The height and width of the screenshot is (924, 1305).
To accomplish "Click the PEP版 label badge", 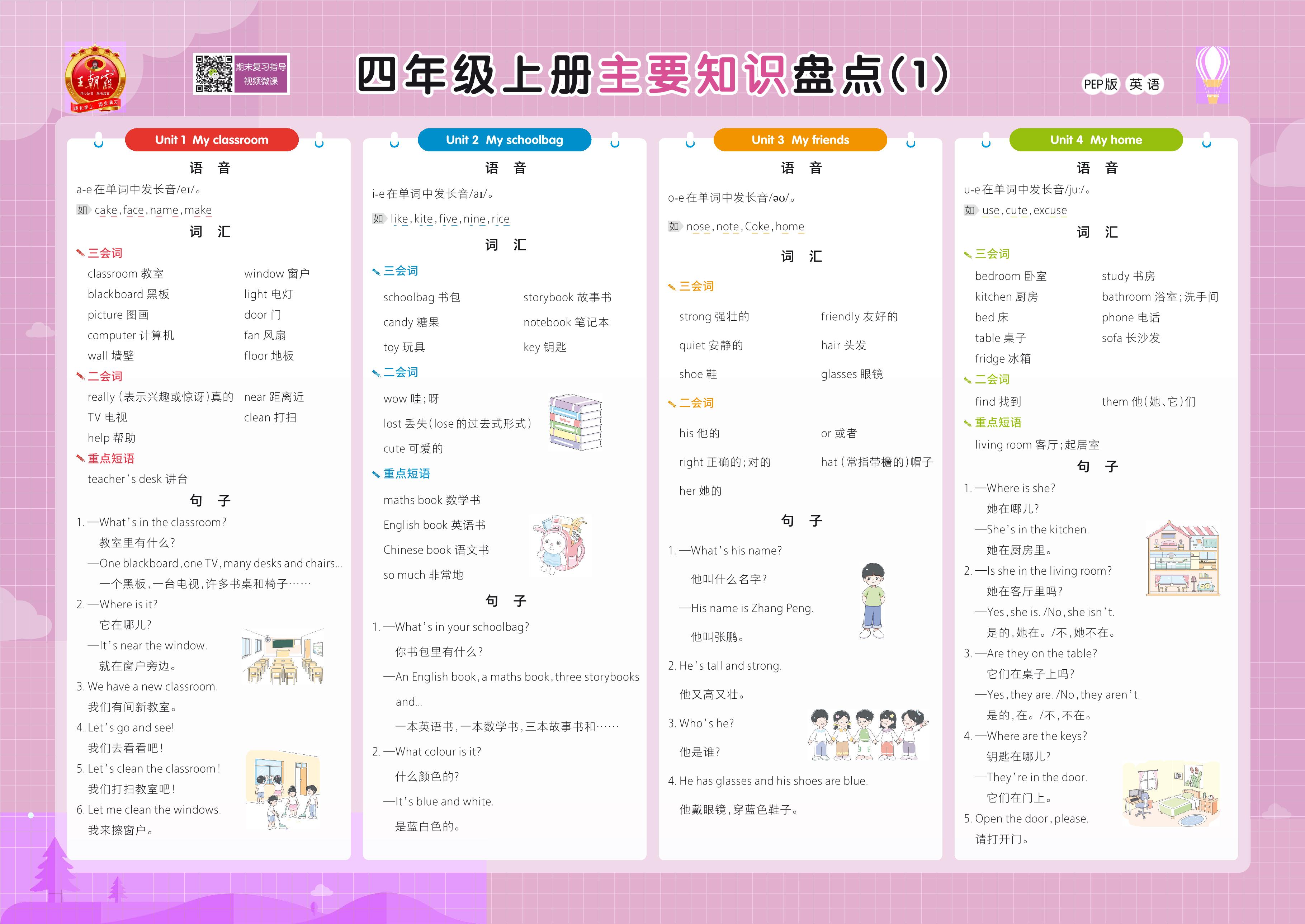I will (1100, 84).
